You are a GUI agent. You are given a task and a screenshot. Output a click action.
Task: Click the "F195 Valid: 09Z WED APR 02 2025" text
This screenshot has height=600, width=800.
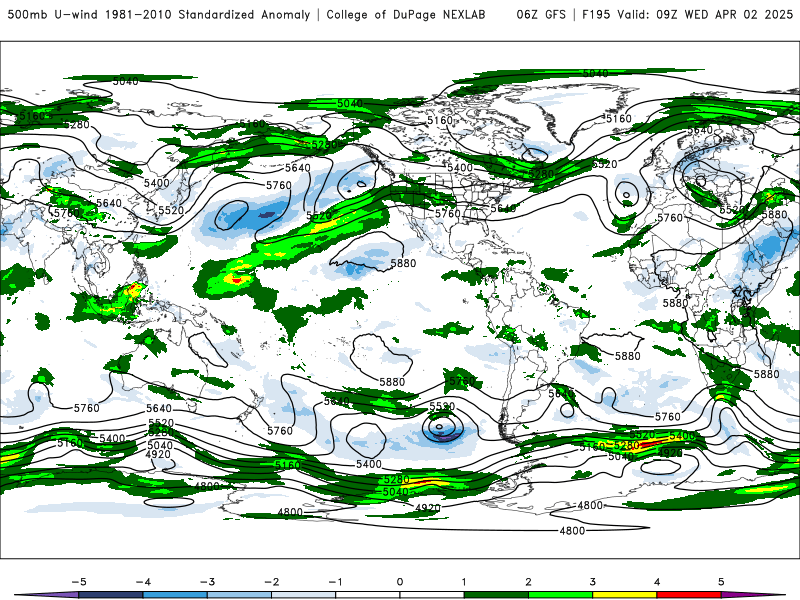[687, 14]
